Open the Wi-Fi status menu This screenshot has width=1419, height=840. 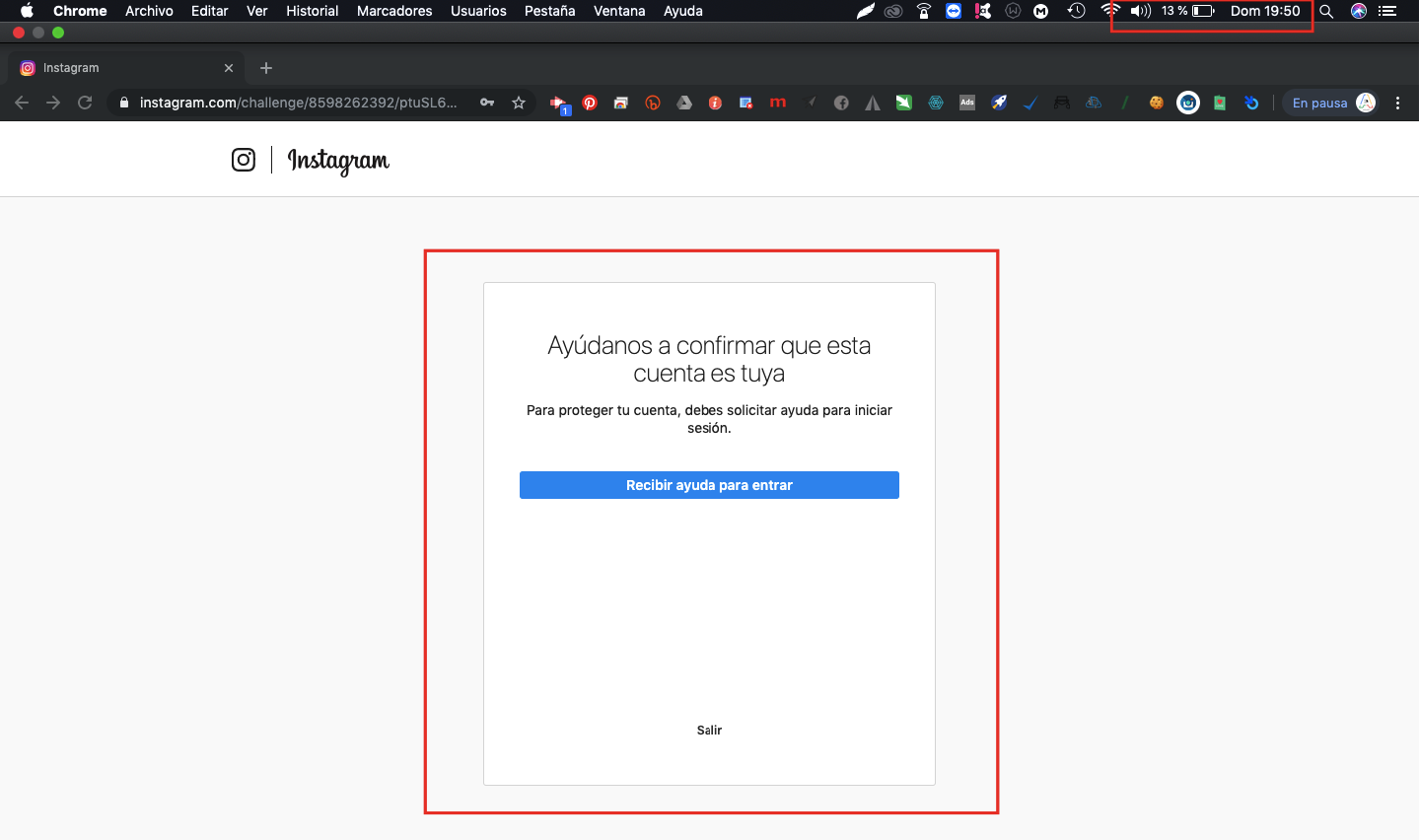point(1110,11)
